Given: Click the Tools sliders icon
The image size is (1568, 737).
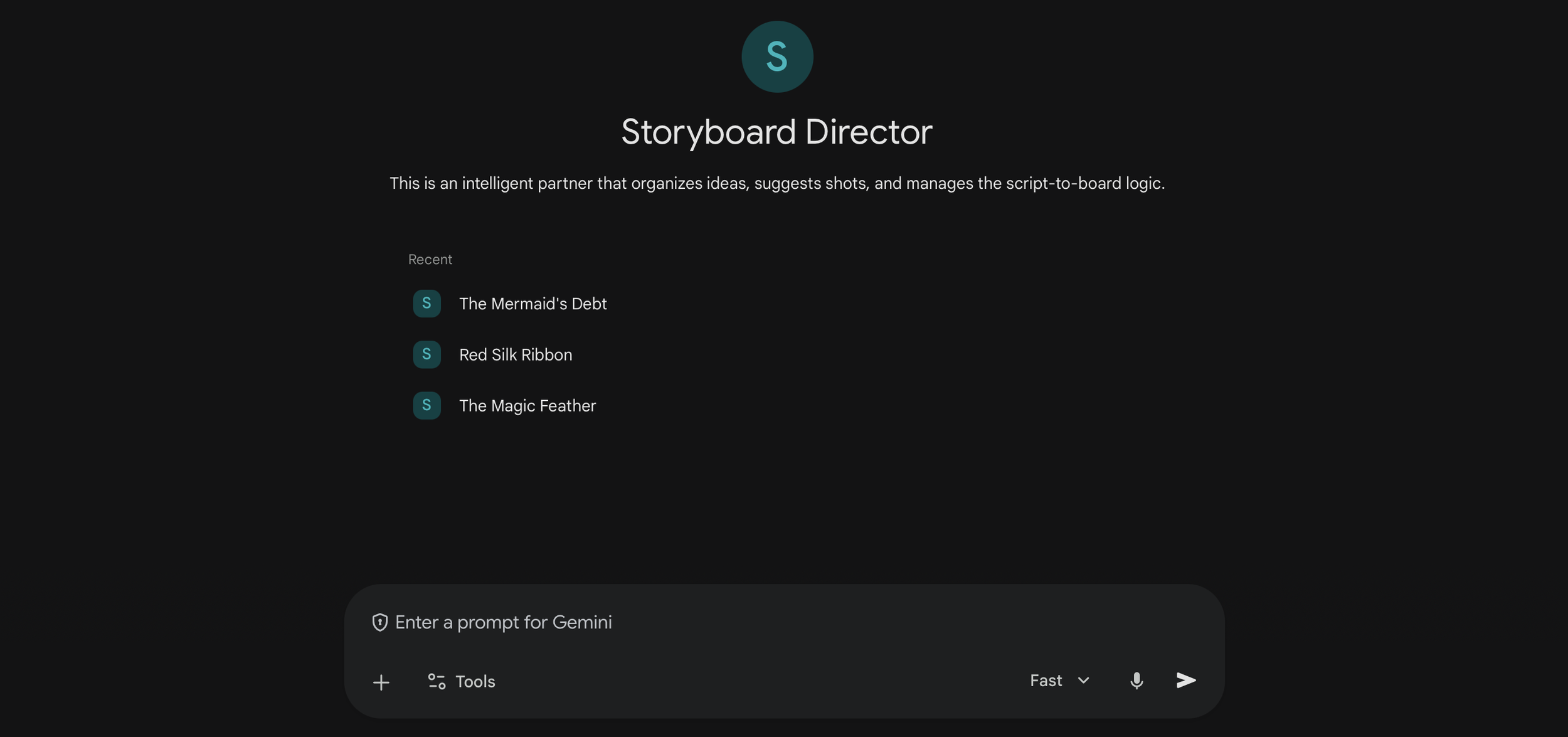Looking at the screenshot, I should point(437,681).
